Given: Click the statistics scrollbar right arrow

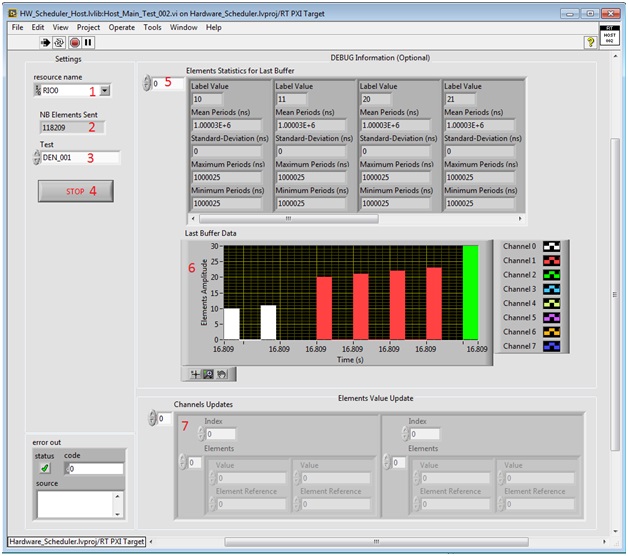Looking at the screenshot, I should point(520,219).
